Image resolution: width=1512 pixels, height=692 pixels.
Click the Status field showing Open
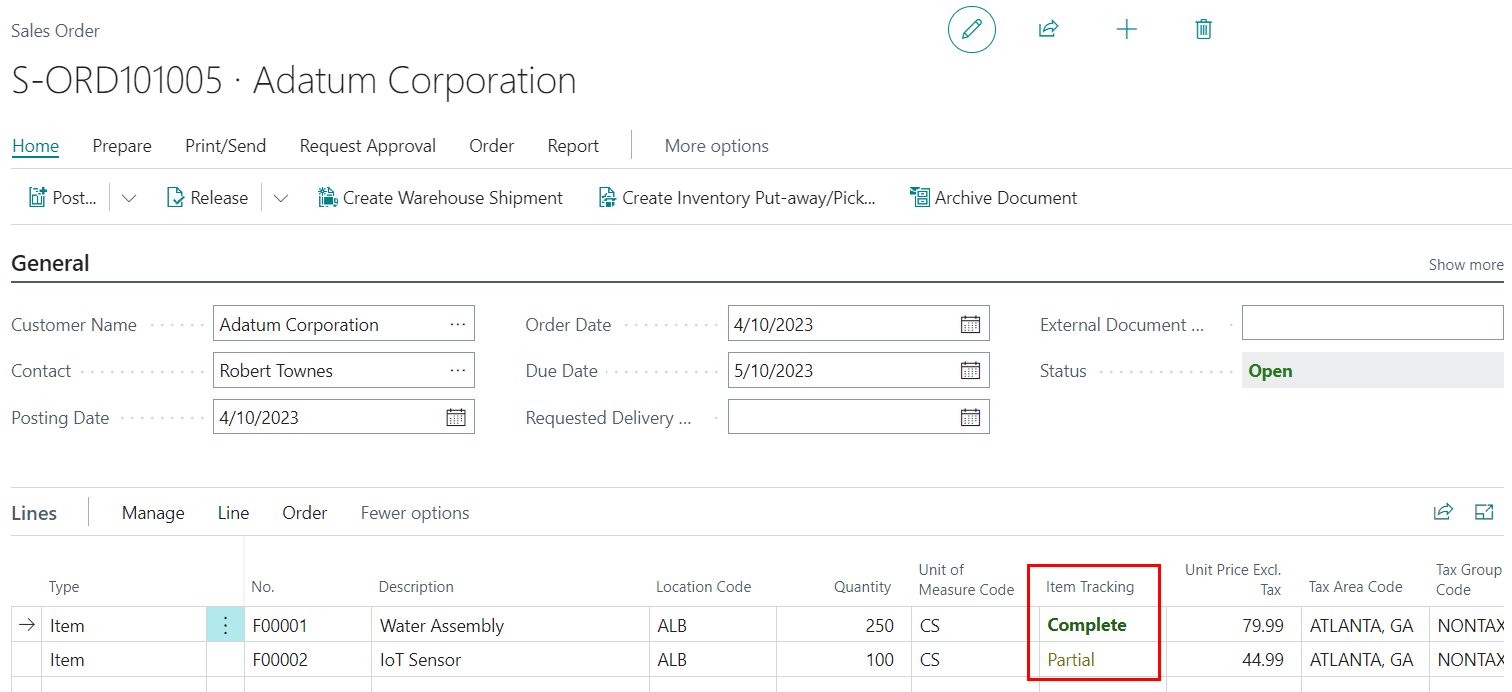point(1372,370)
